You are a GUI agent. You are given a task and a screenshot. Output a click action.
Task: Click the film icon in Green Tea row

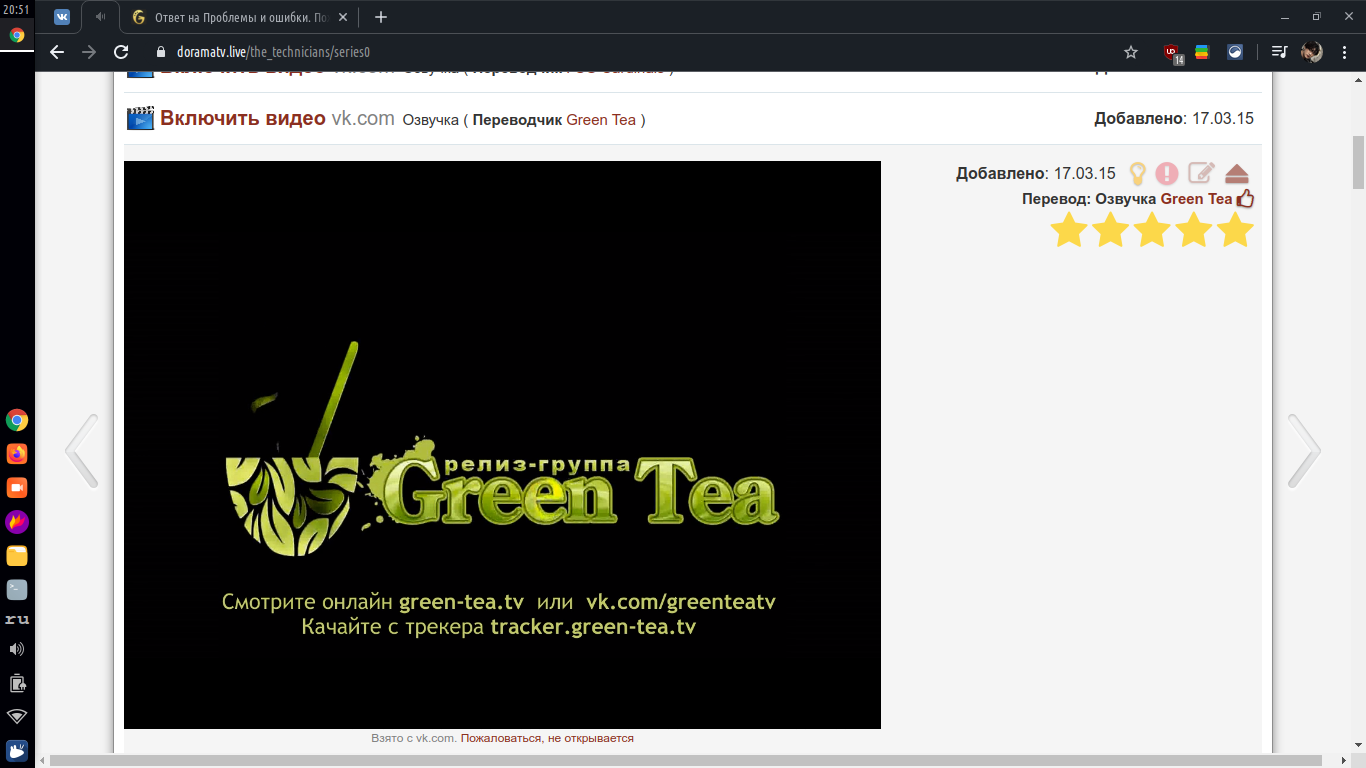(140, 118)
